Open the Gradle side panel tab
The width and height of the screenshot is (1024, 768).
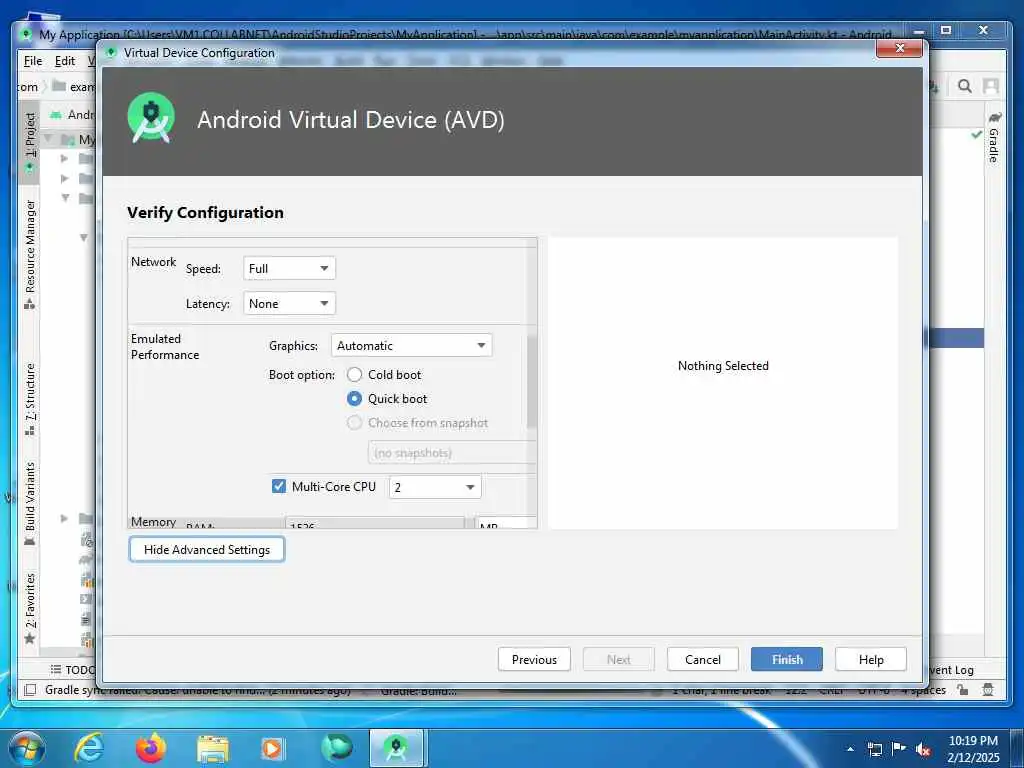994,136
